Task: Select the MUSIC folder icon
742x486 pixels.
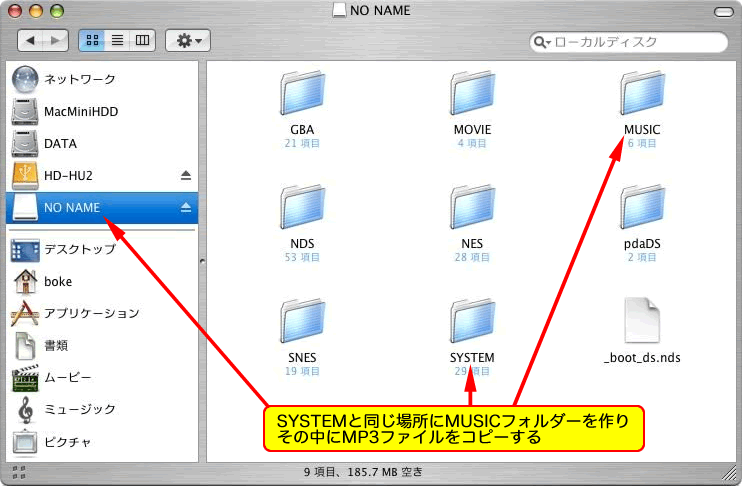Action: [x=642, y=93]
